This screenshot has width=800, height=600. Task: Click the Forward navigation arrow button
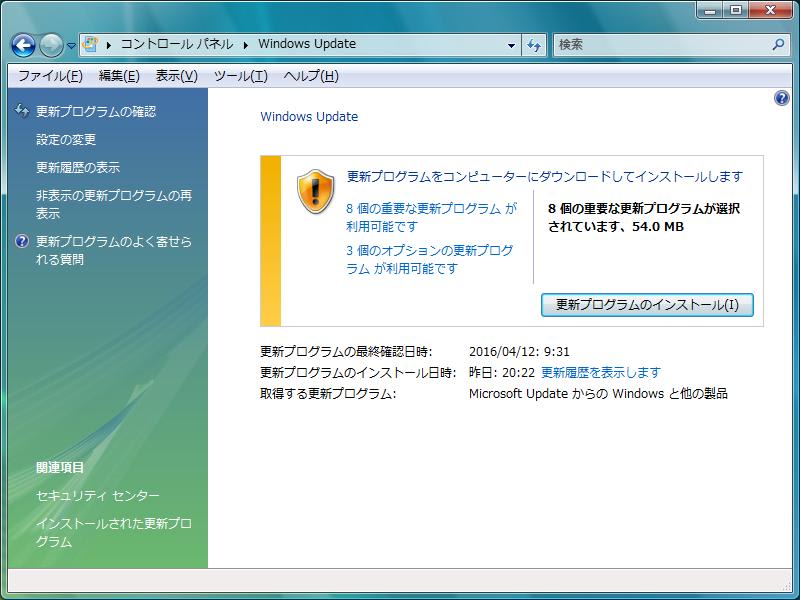[x=51, y=45]
